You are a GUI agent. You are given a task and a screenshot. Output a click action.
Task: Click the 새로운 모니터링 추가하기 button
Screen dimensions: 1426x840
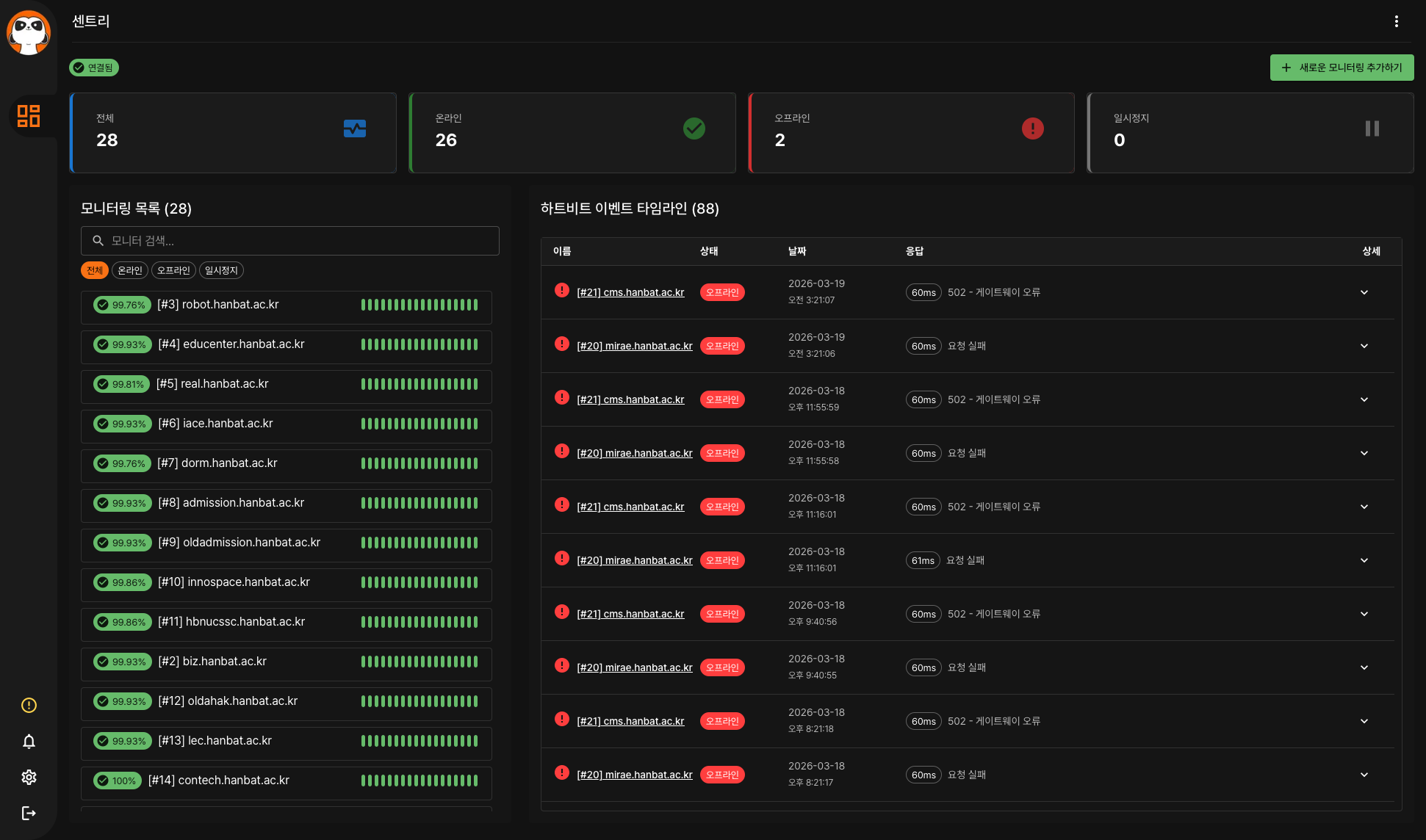point(1342,68)
